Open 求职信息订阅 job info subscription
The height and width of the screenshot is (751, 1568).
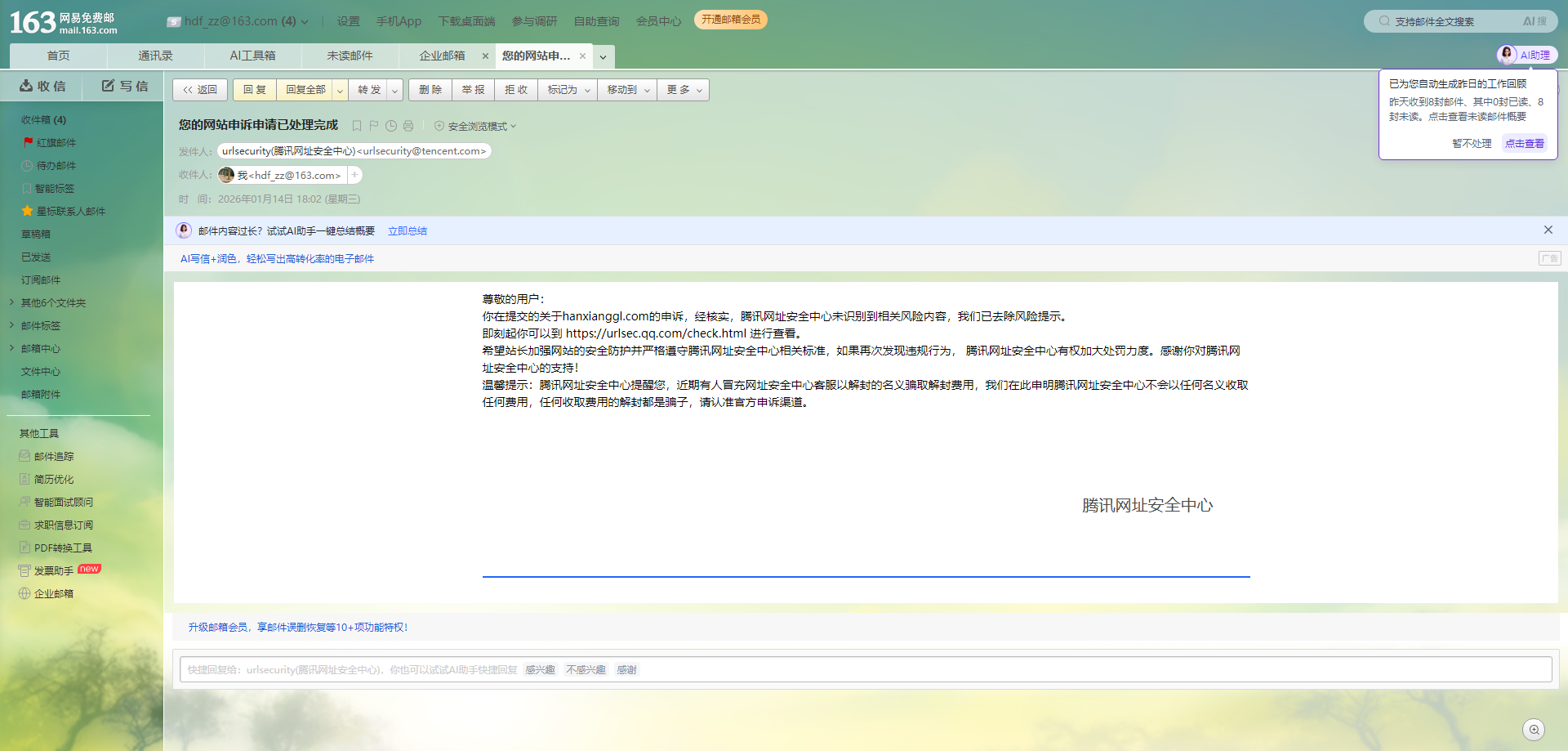(x=63, y=525)
